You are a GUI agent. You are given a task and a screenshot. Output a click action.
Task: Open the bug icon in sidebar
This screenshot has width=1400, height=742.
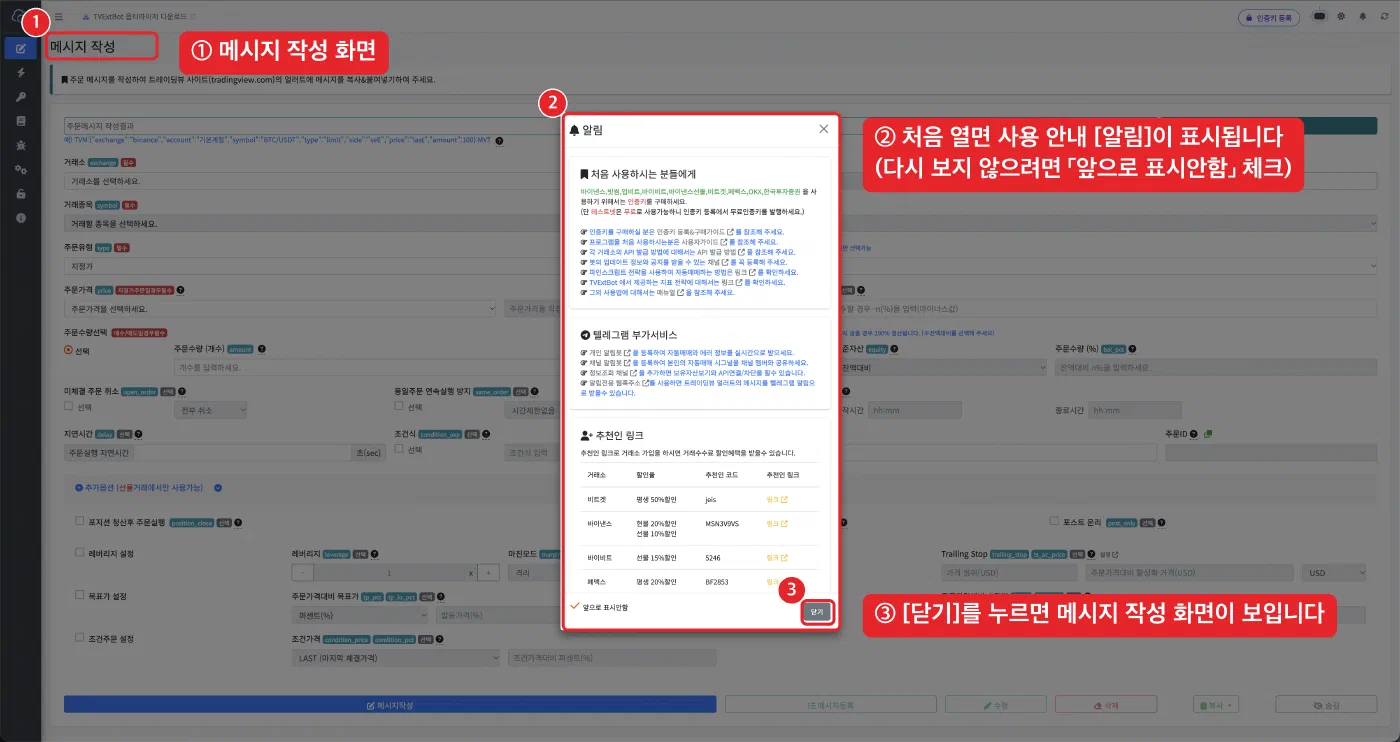point(21,145)
